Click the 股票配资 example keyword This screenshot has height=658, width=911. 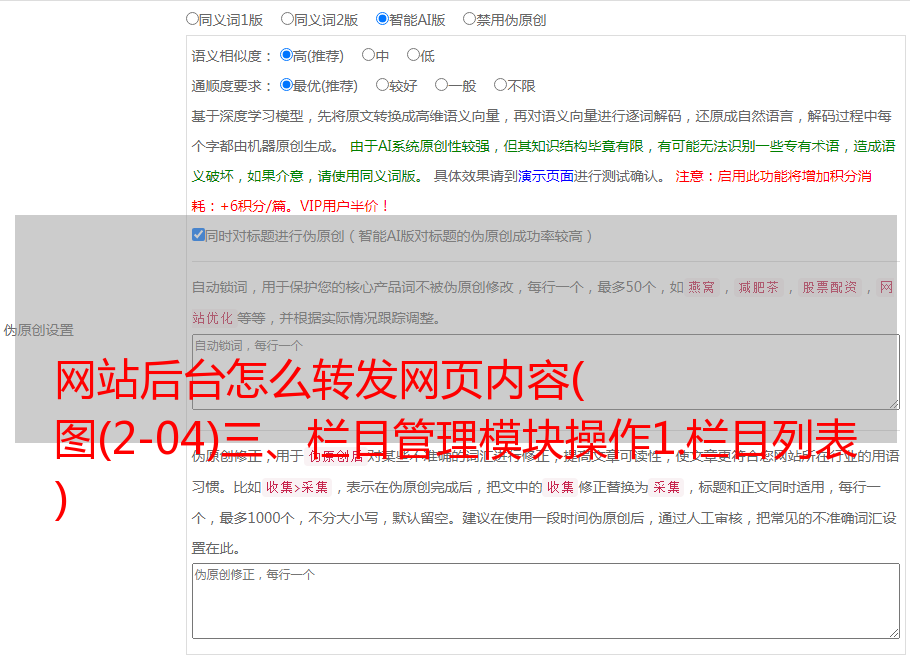point(830,287)
